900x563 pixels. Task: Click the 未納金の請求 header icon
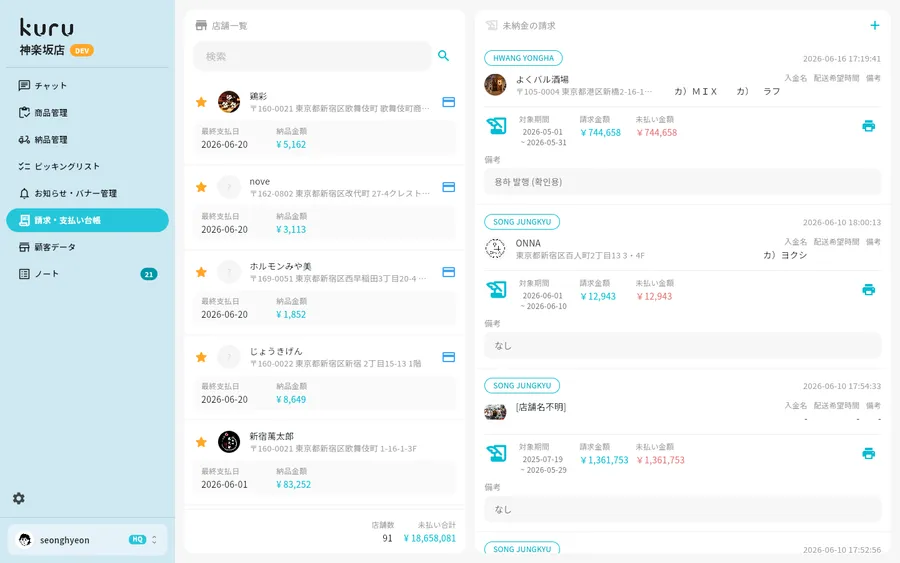point(491,25)
